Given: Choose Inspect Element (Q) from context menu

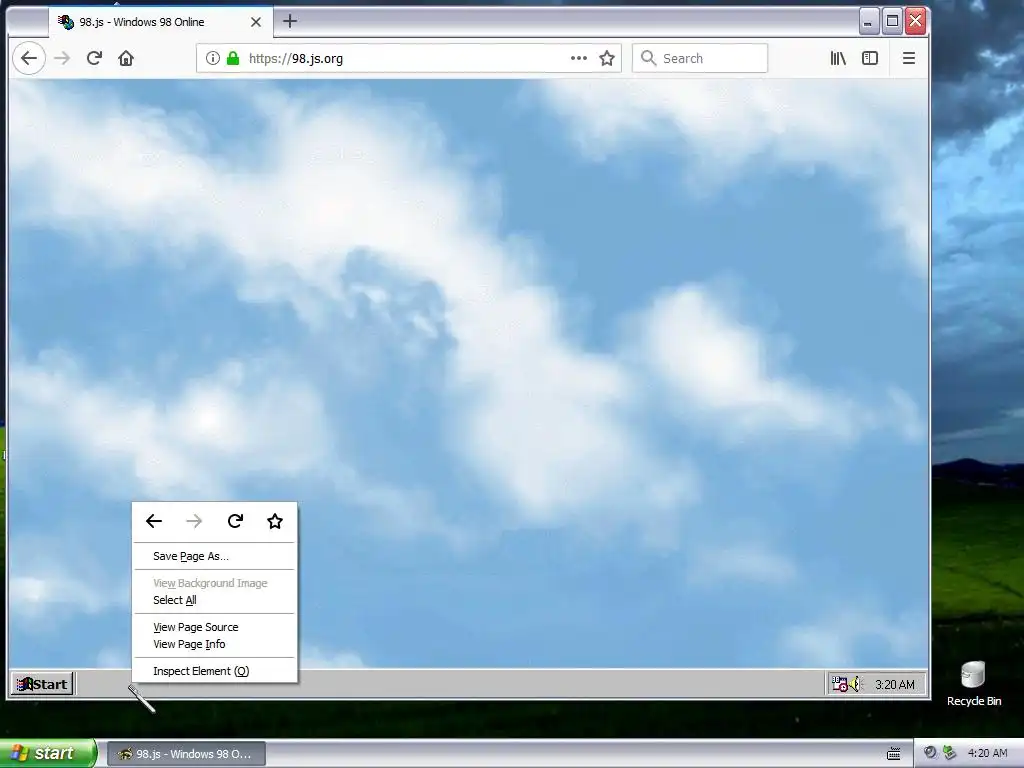Looking at the screenshot, I should point(214,671).
